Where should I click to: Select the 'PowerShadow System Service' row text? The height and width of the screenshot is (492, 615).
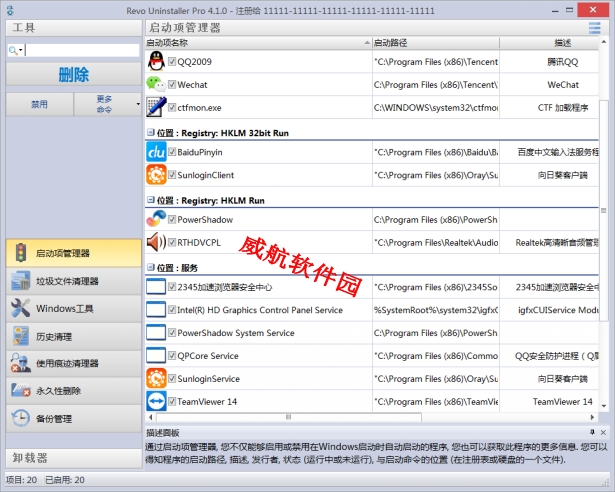pyautogui.click(x=236, y=333)
